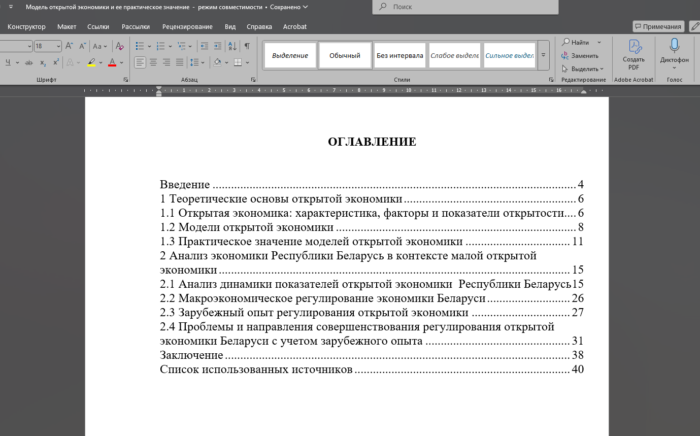Open the change case (Aa) dropdown
Image resolution: width=700 pixels, height=436 pixels.
[99, 46]
